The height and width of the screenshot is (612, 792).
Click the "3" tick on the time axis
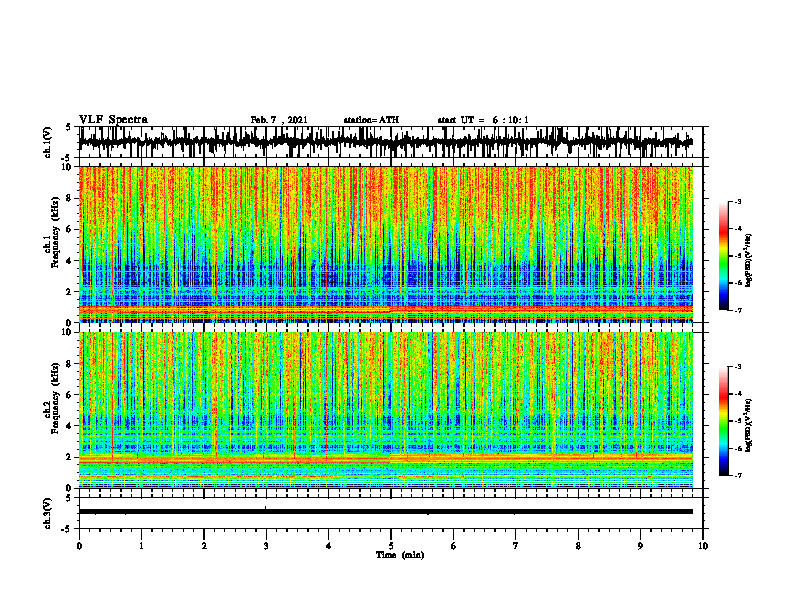(266, 546)
